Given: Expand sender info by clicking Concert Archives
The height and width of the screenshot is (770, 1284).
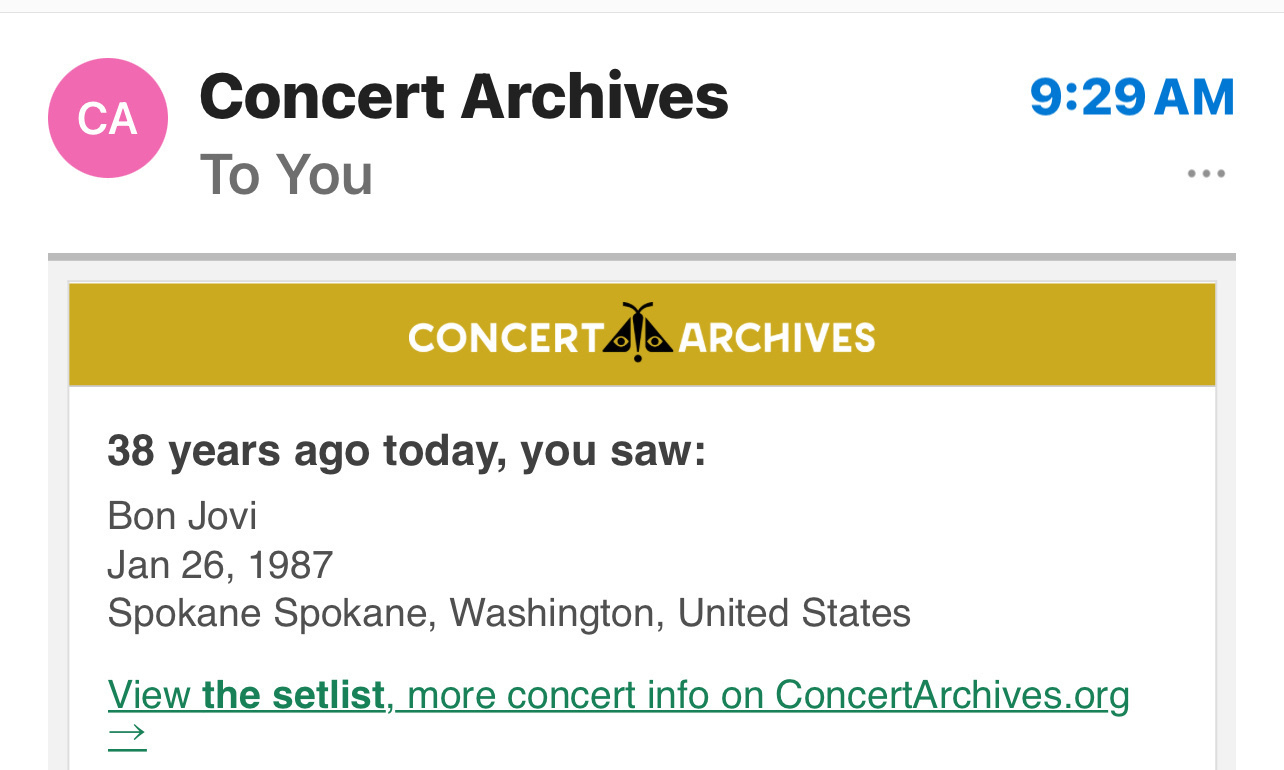Looking at the screenshot, I should 463,95.
